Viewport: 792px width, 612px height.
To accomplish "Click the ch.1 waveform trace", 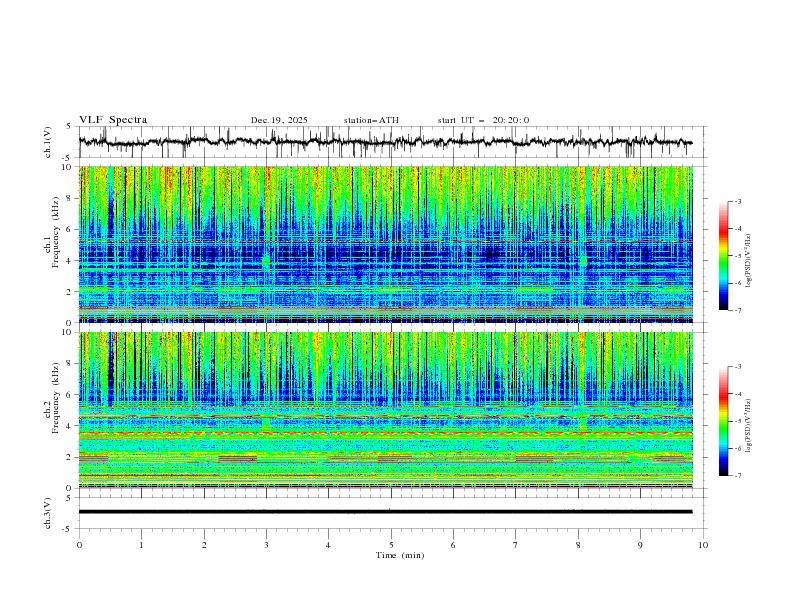I will (x=385, y=142).
